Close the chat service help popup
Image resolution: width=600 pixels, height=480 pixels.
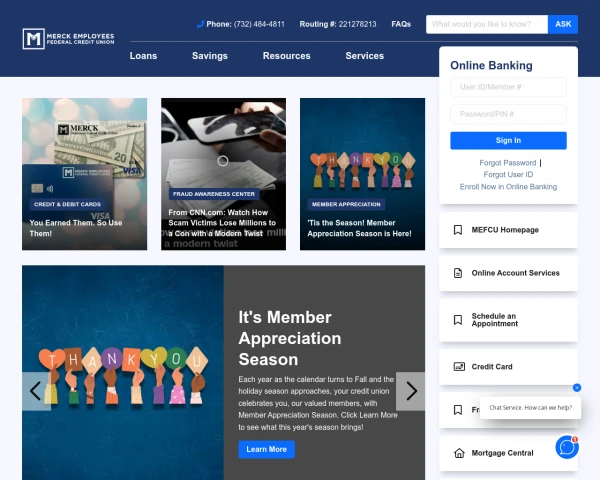click(577, 387)
